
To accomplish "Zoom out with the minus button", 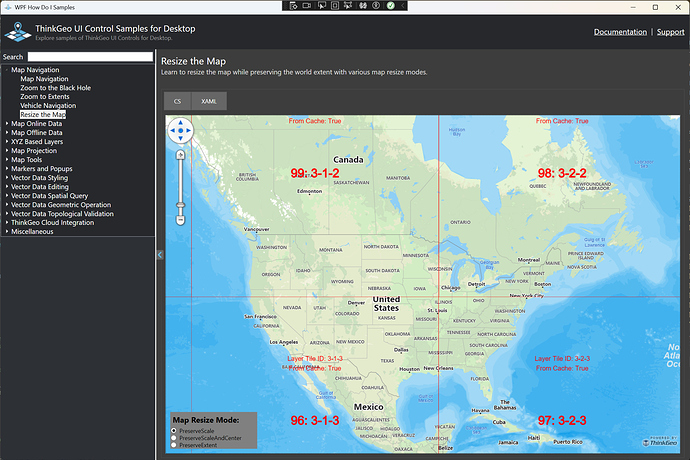I will click(x=180, y=220).
